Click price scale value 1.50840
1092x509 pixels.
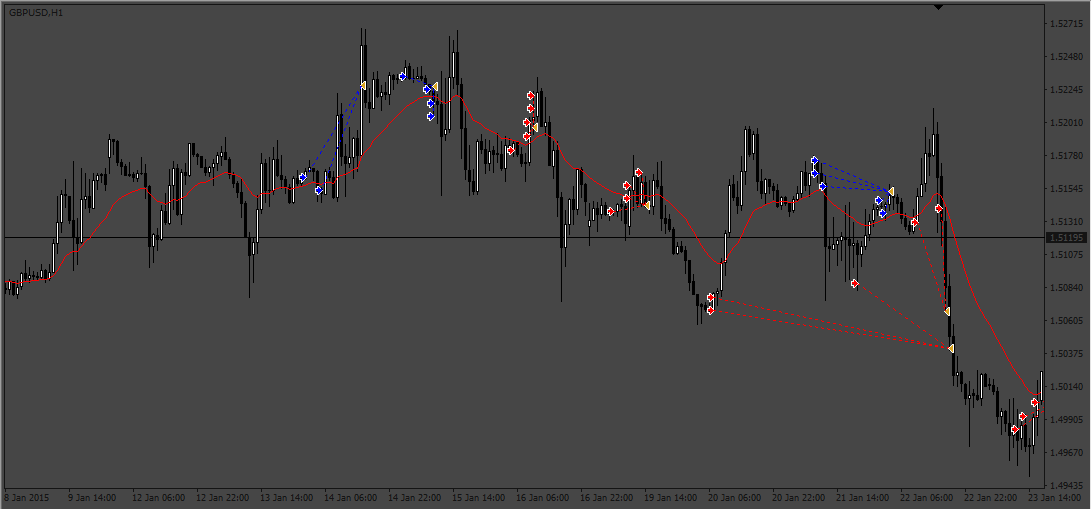pyautogui.click(x=1068, y=288)
